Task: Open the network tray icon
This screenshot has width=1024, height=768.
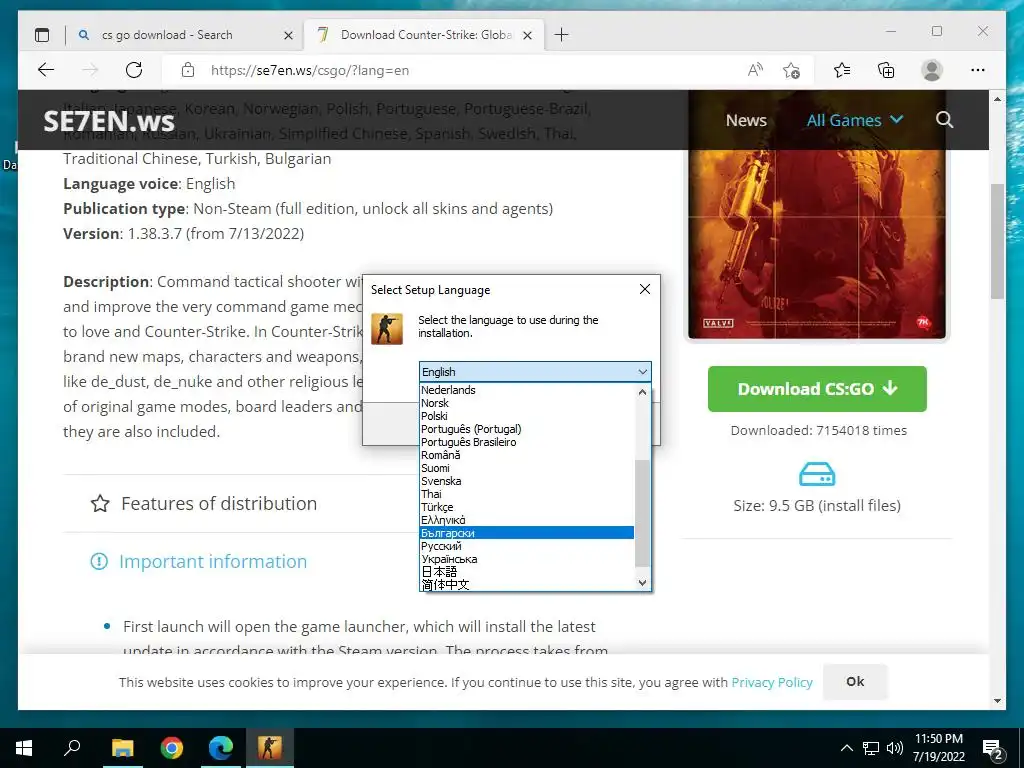Action: [871, 748]
